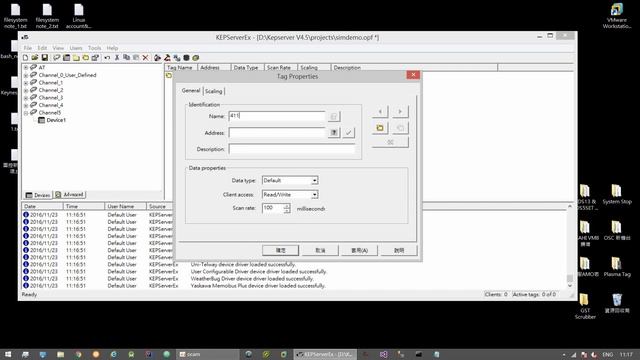The width and height of the screenshot is (640, 360).
Task: Expand the Channel_2 tree node
Action: (x=26, y=90)
